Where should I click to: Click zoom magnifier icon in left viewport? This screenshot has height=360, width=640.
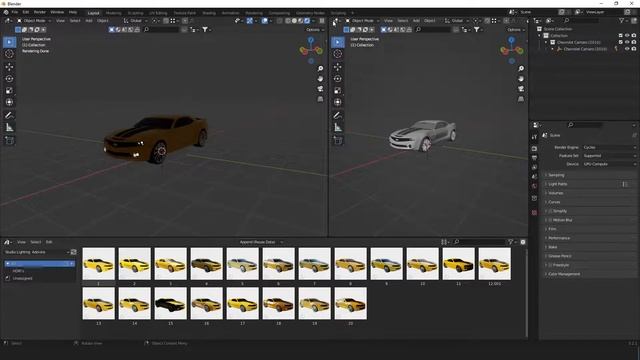click(x=320, y=69)
